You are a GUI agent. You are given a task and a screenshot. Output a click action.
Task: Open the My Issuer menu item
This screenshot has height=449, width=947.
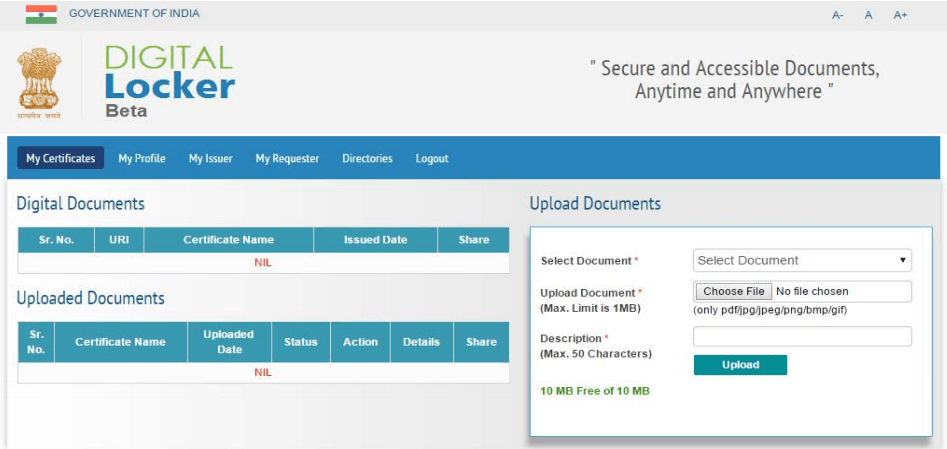point(211,158)
